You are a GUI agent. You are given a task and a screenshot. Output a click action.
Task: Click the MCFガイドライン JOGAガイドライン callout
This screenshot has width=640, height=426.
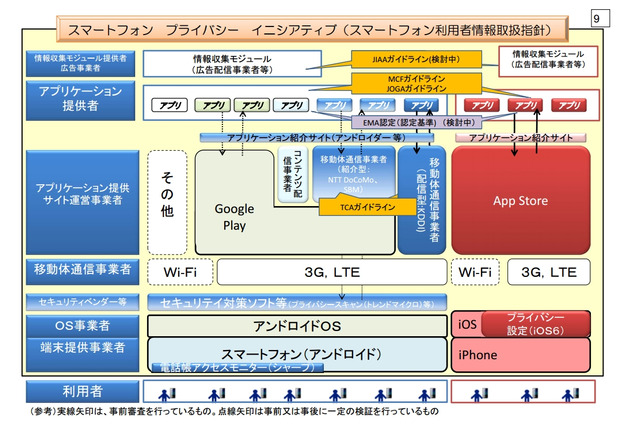point(416,84)
